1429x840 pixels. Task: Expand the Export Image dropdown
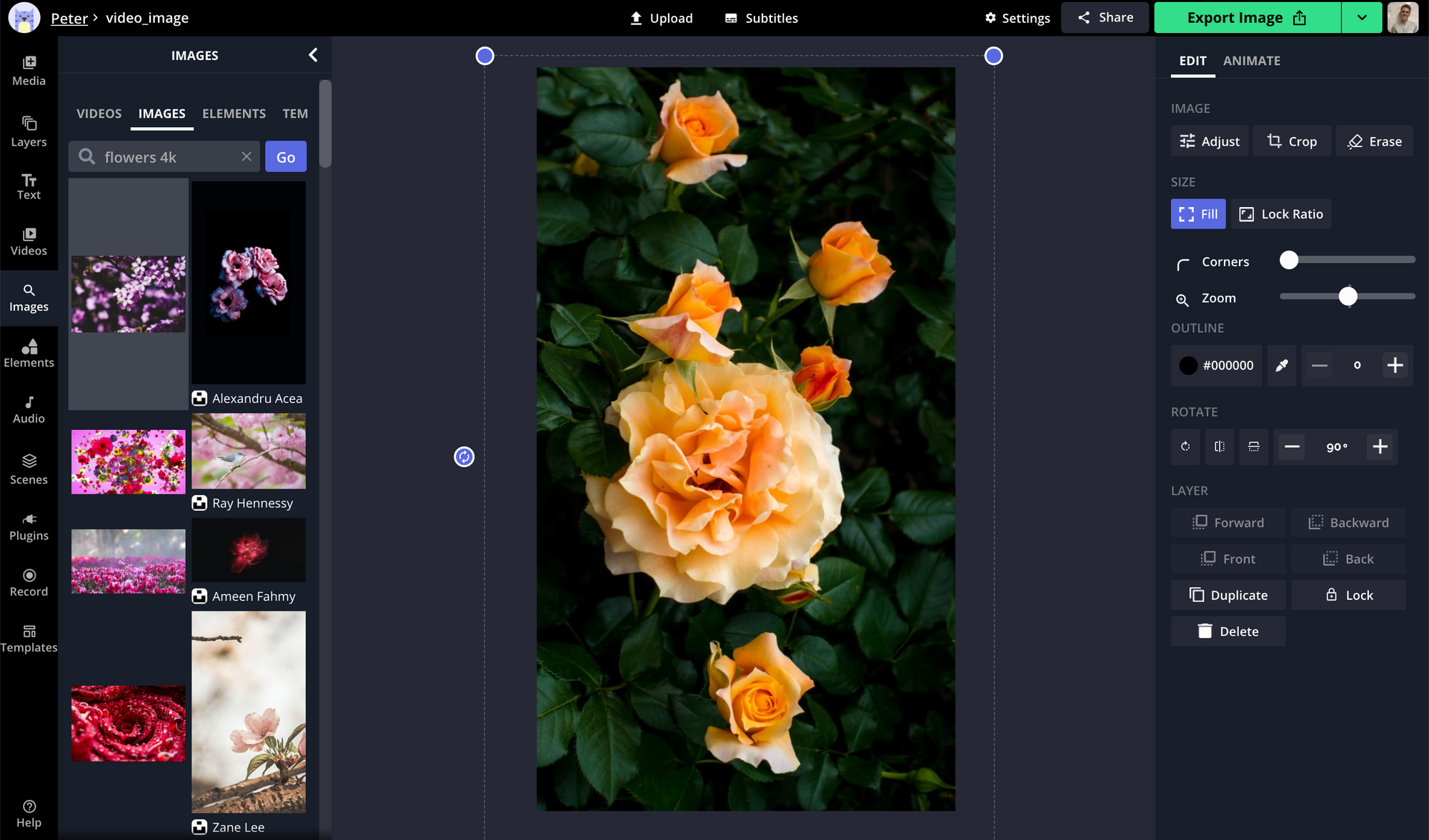click(x=1362, y=17)
